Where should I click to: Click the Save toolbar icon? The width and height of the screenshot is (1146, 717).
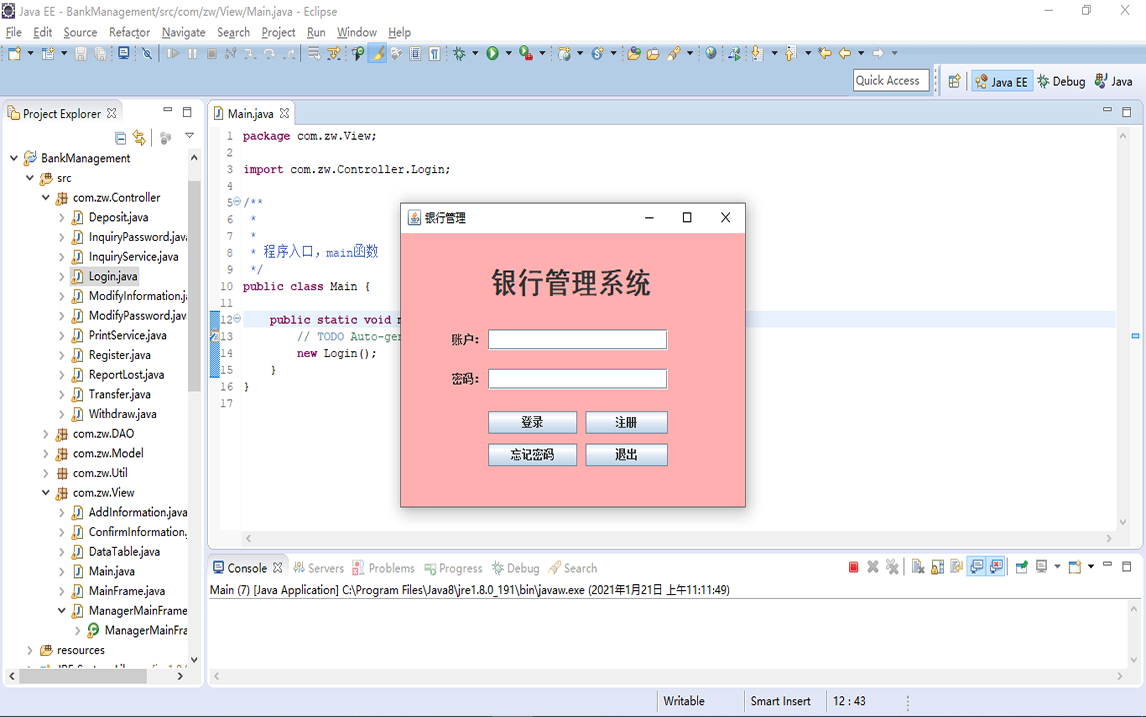pyautogui.click(x=80, y=53)
